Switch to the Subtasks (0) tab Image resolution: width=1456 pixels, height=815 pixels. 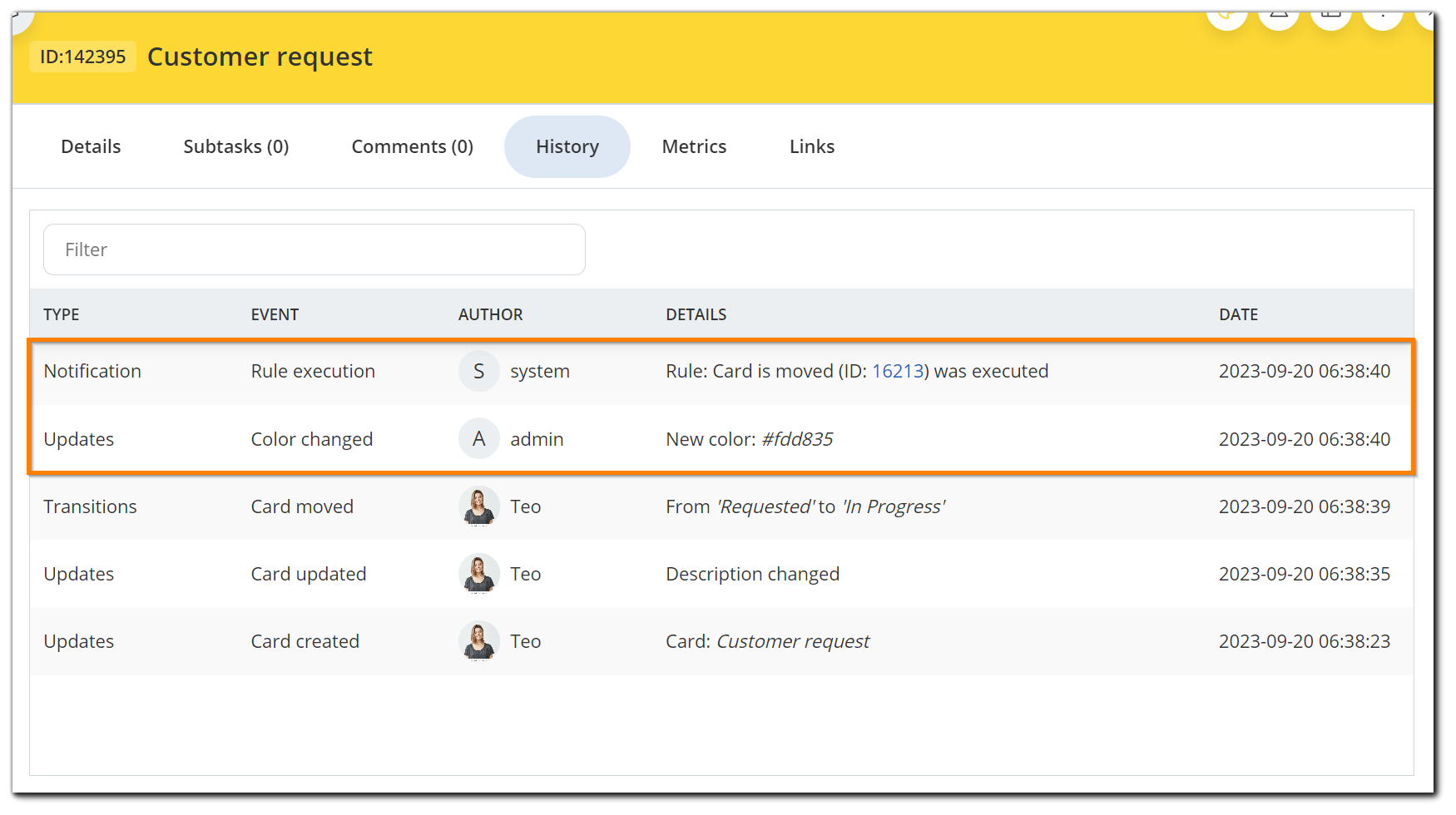235,147
